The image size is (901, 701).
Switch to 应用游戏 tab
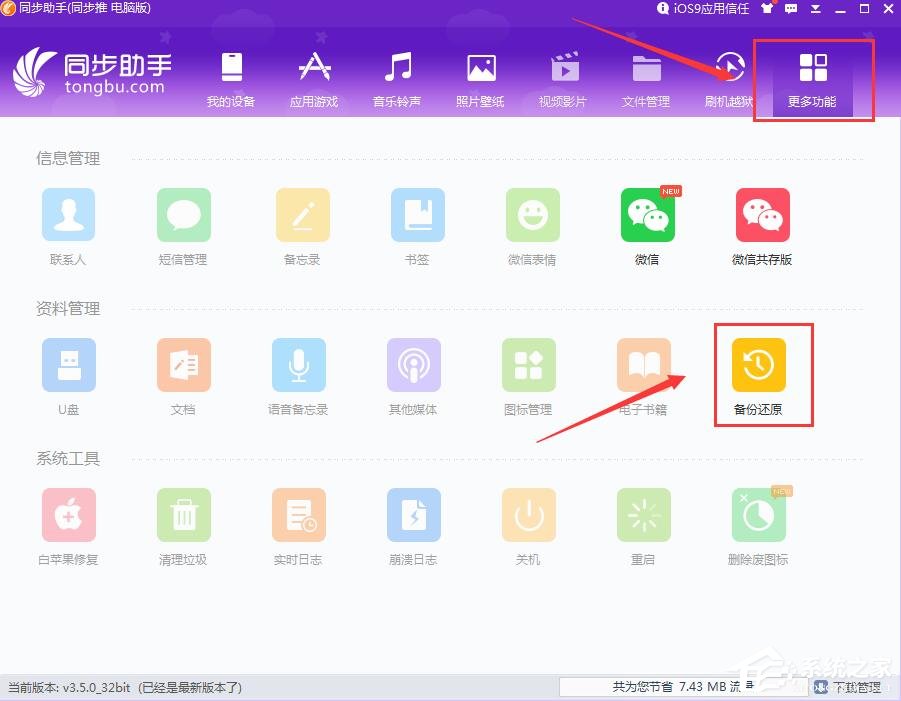click(314, 79)
